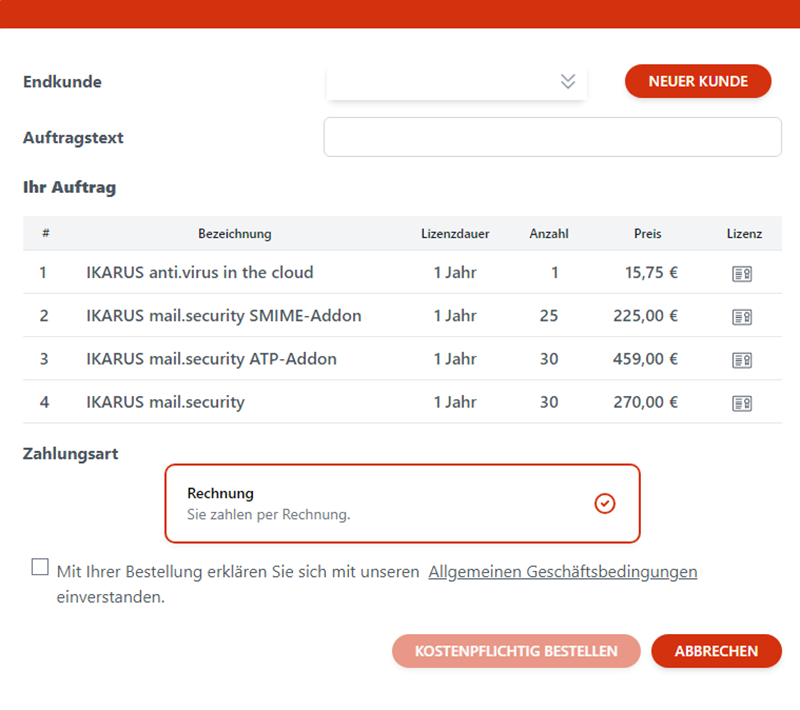The width and height of the screenshot is (800, 710).
Task: Click the ABBRECHEN button
Action: click(716, 651)
